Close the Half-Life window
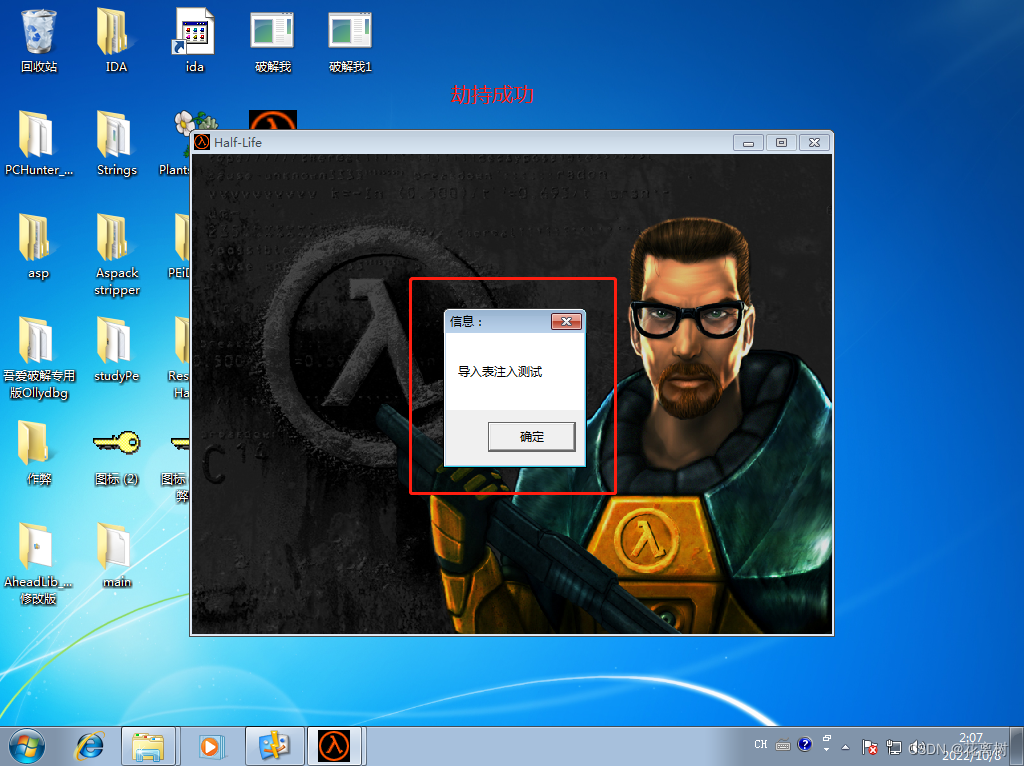Screen dimensions: 1024x766 click(814, 142)
